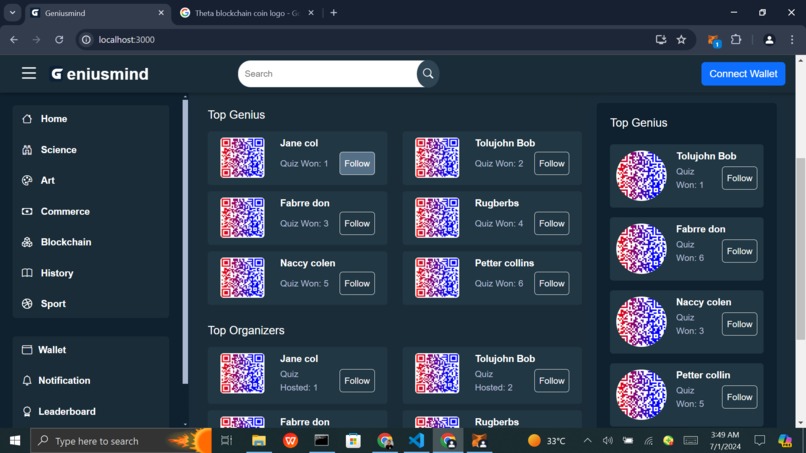The height and width of the screenshot is (453, 806).
Task: Go back with the browser back arrow
Action: pos(14,40)
